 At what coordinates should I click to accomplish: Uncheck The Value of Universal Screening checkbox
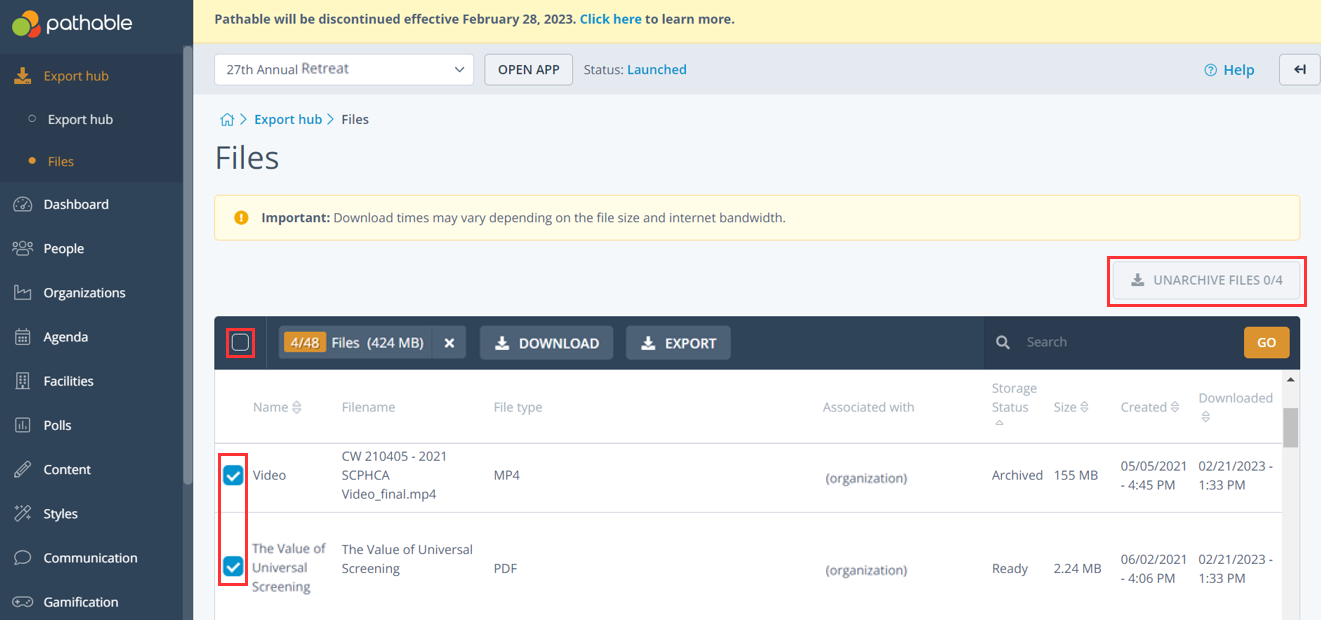pos(233,567)
